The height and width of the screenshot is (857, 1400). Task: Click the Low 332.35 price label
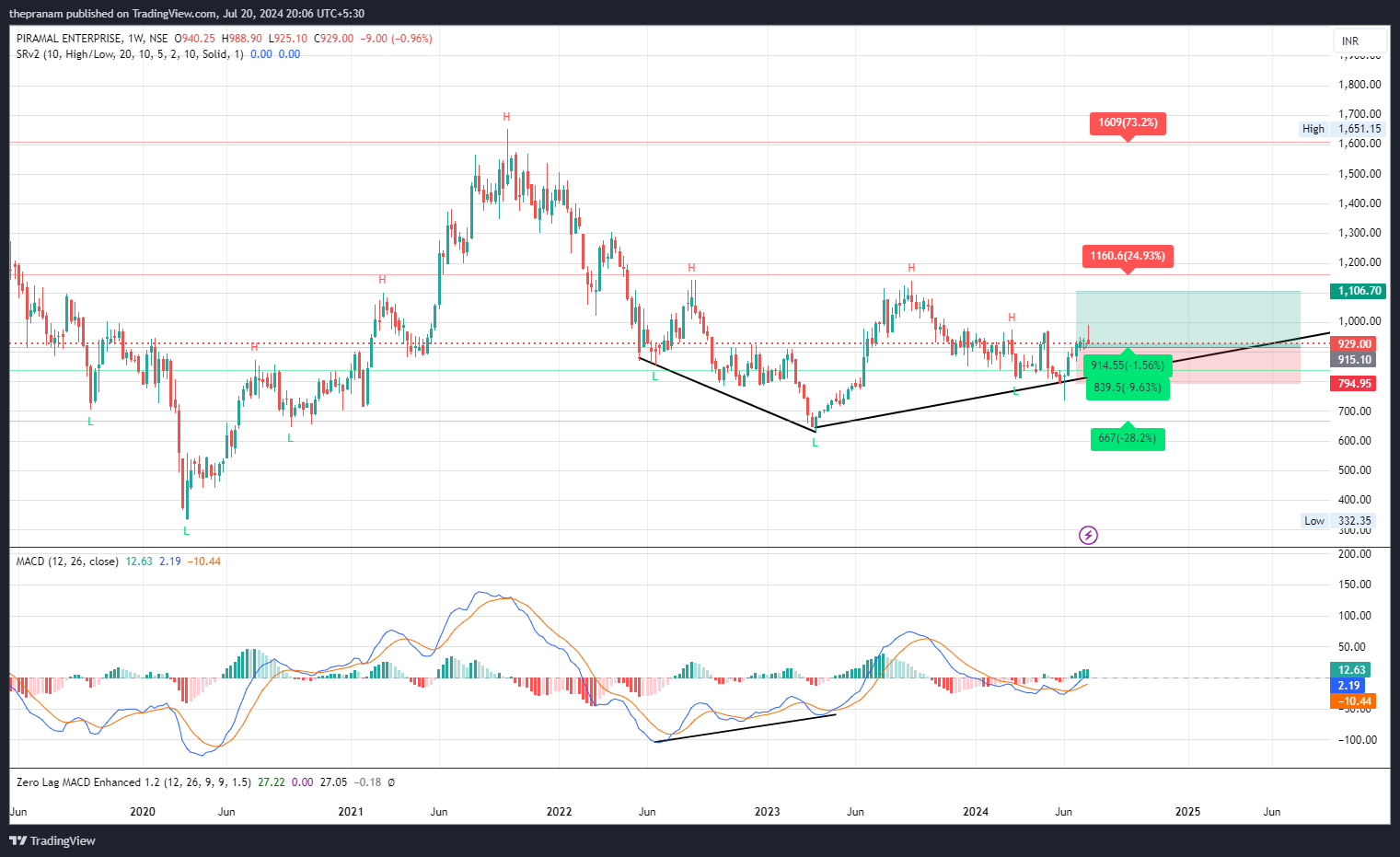tap(1337, 521)
